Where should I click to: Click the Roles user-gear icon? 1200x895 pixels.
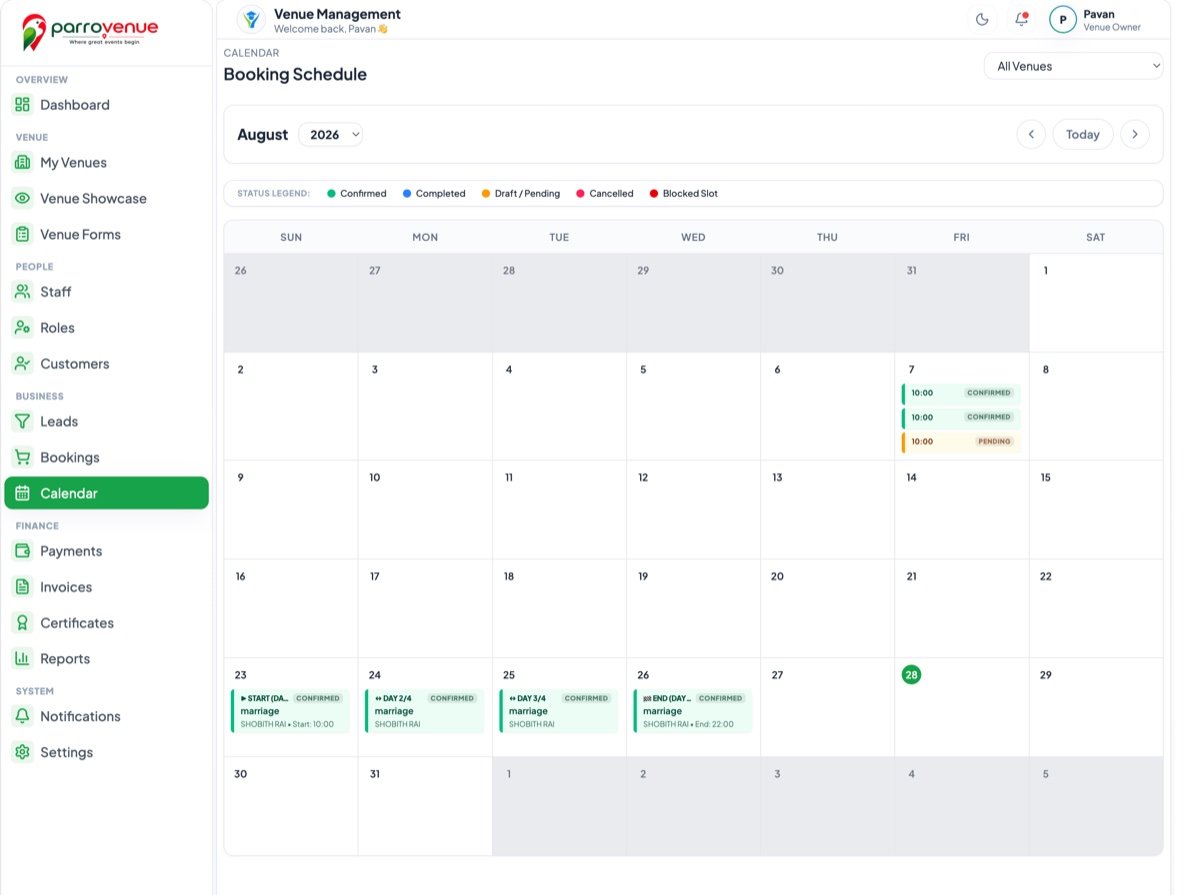(x=22, y=328)
